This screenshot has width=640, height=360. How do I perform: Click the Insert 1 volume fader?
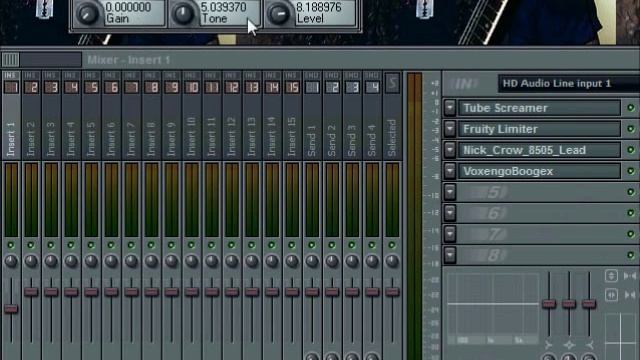point(11,309)
